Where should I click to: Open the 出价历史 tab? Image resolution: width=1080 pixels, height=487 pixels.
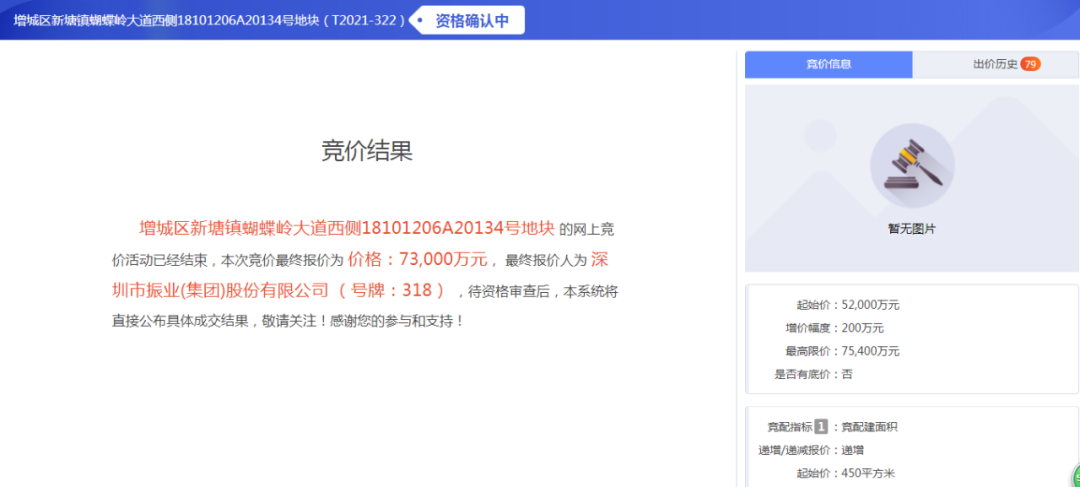click(994, 65)
